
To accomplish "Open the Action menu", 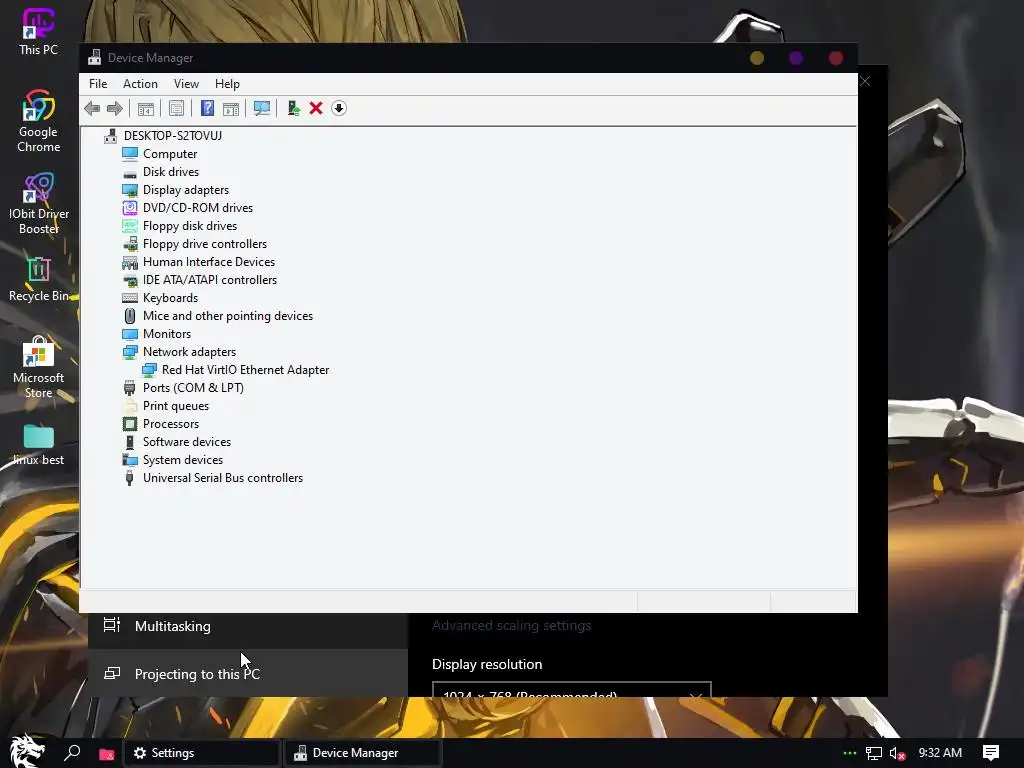I will tap(140, 84).
